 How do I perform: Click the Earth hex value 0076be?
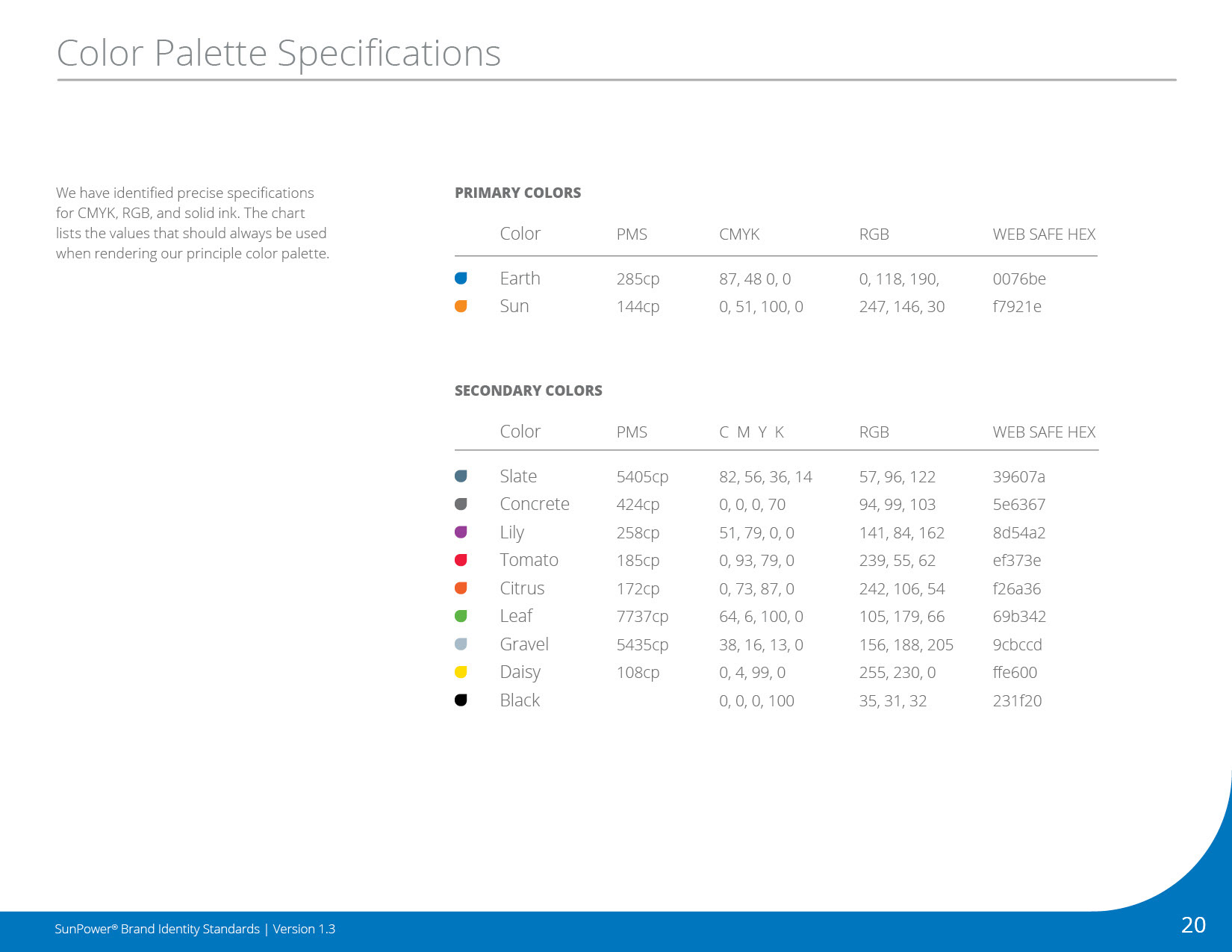(1019, 279)
